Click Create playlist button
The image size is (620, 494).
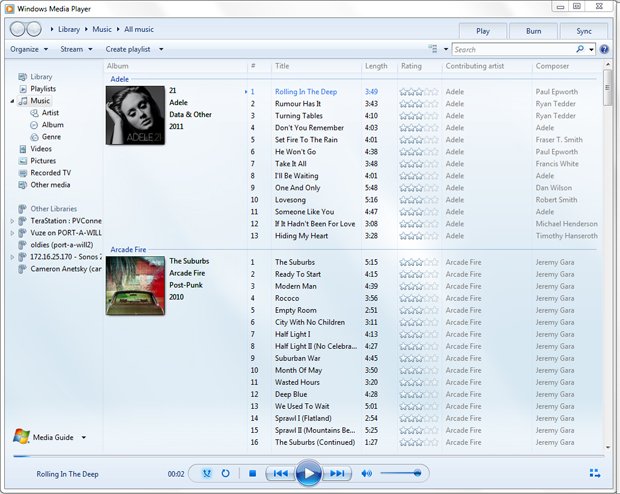(128, 49)
